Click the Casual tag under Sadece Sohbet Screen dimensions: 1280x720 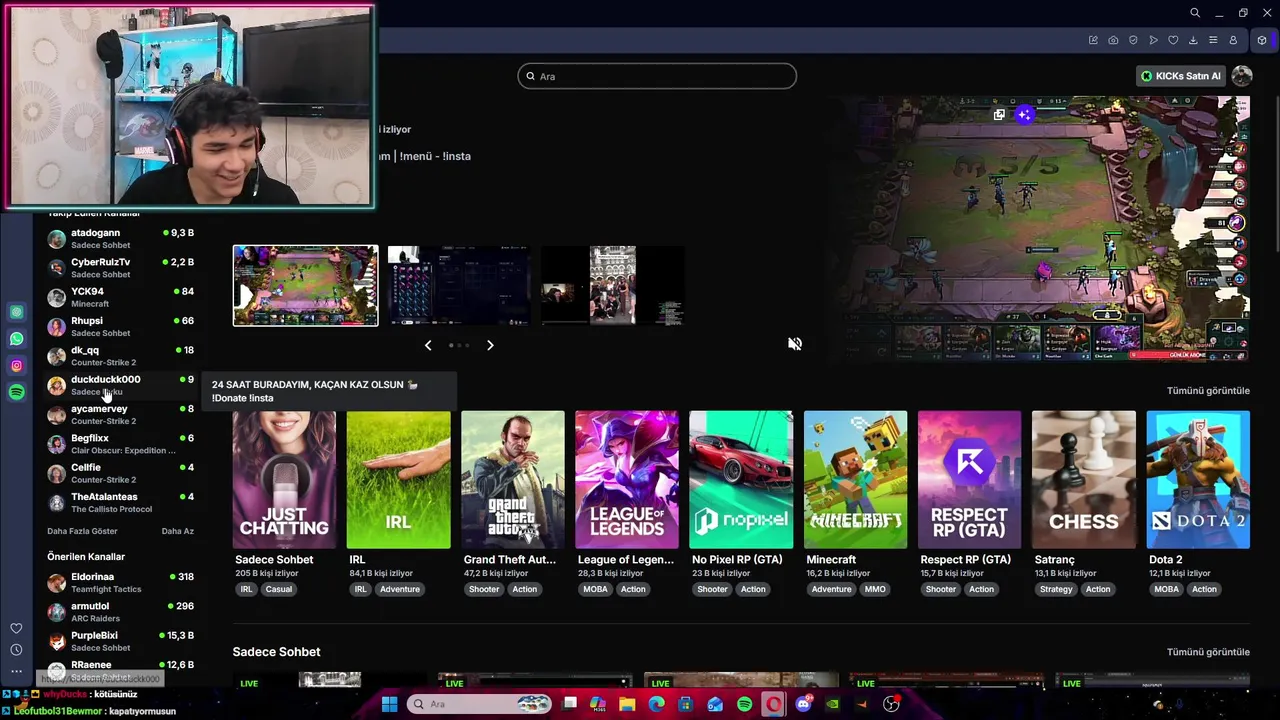(279, 589)
